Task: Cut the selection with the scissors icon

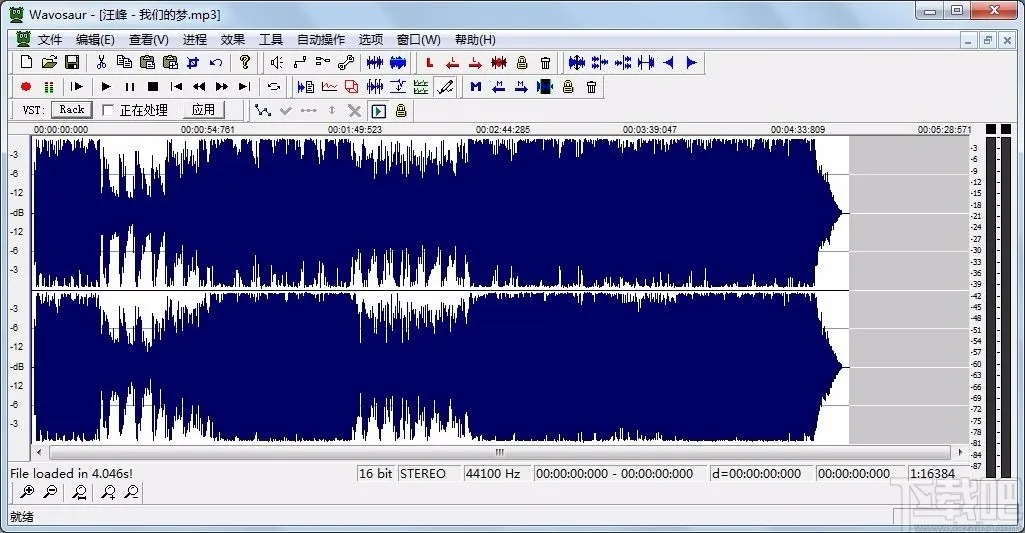Action: (x=101, y=62)
